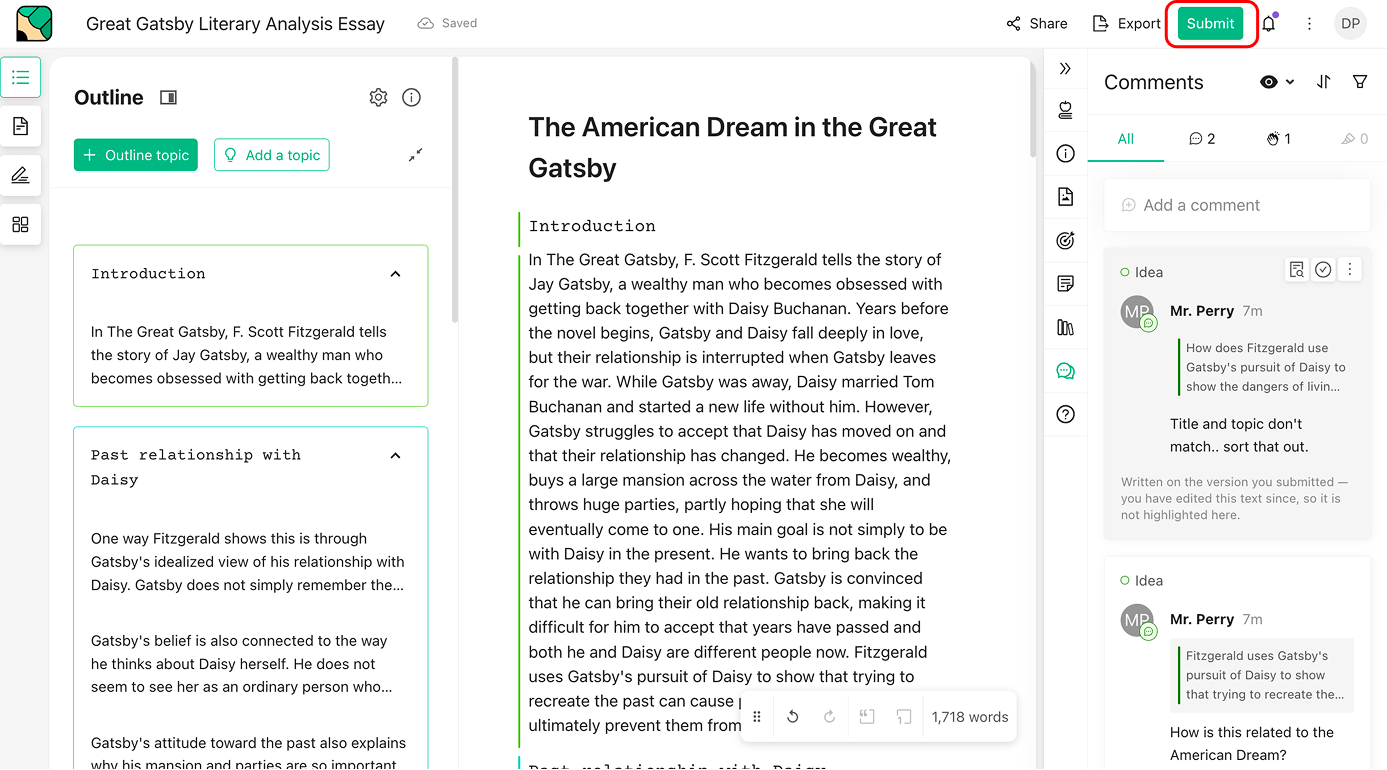Switch to the comments tab showing 2
The width and height of the screenshot is (1387, 770).
pyautogui.click(x=1202, y=139)
